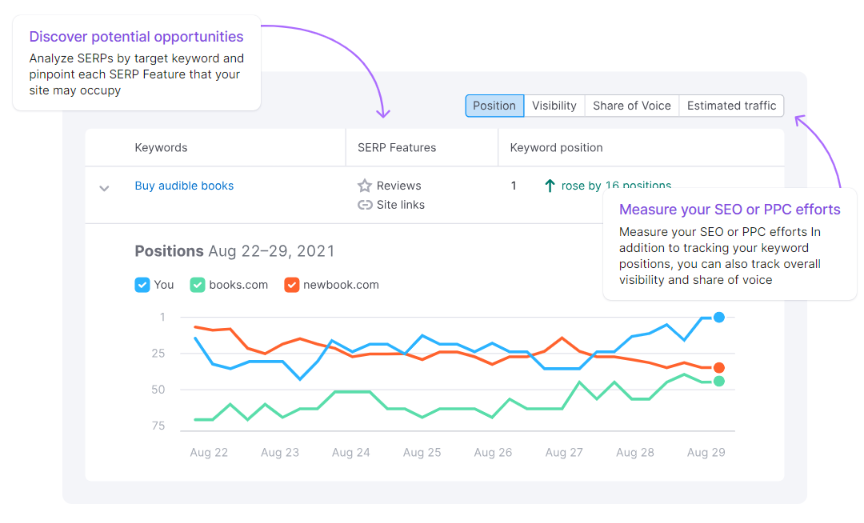
Task: Click the orange newbook.com endpoint marker
Action: click(x=719, y=368)
